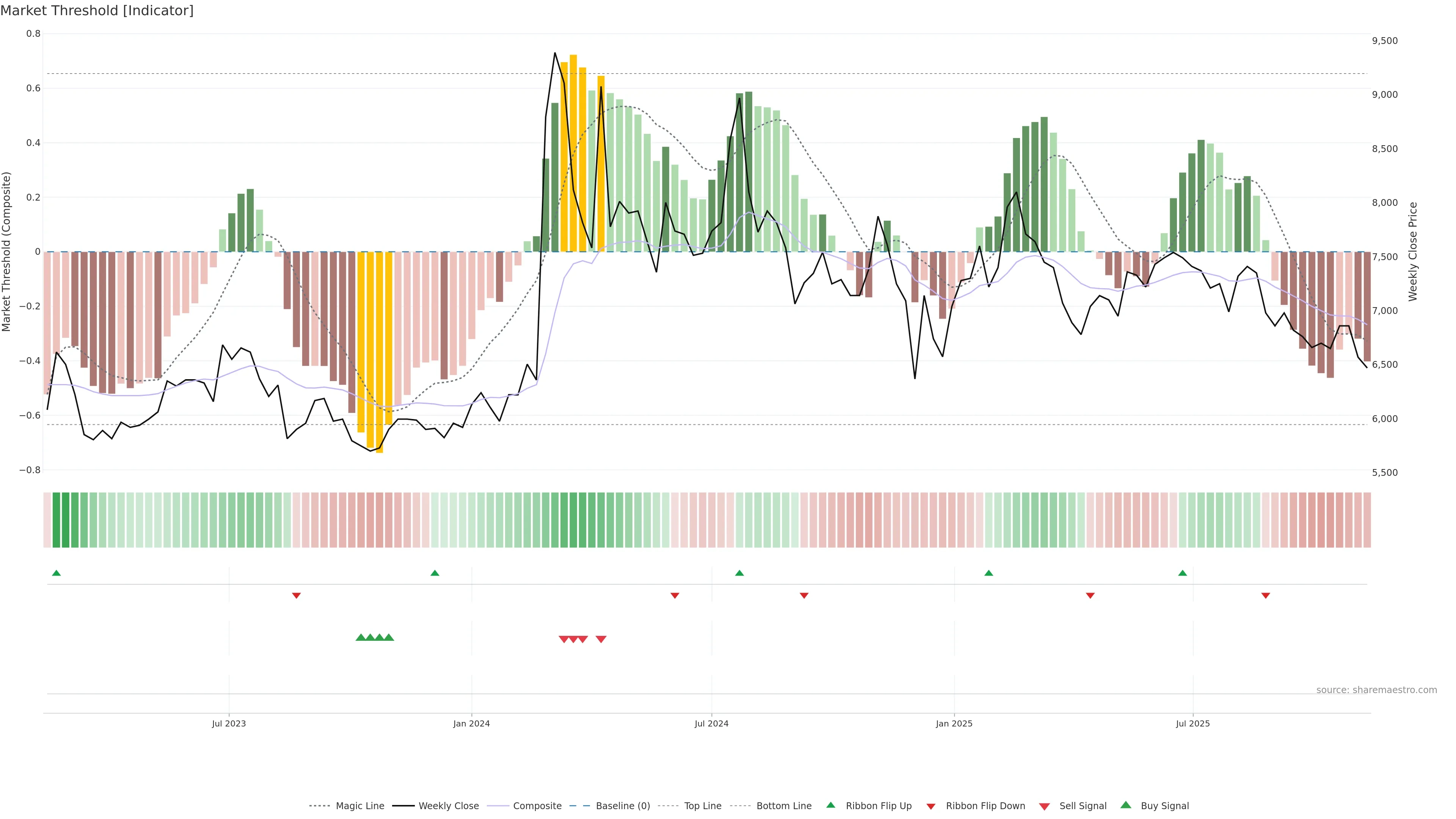Click the source: sharemaestro.com text

point(1376,690)
